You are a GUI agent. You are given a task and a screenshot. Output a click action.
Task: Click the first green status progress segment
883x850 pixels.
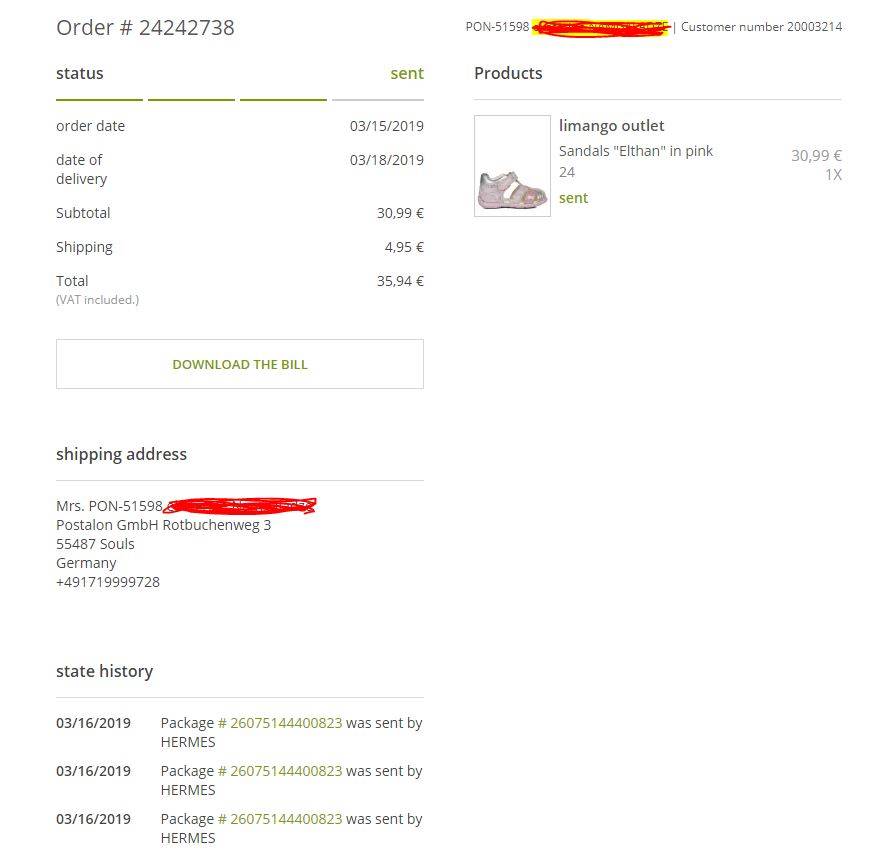99,100
